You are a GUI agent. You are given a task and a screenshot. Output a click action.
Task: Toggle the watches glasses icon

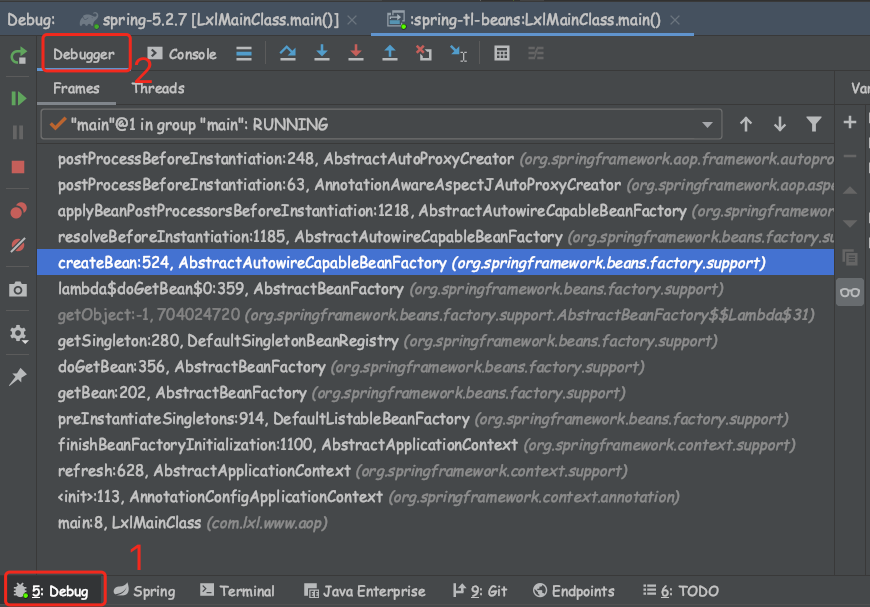click(850, 292)
